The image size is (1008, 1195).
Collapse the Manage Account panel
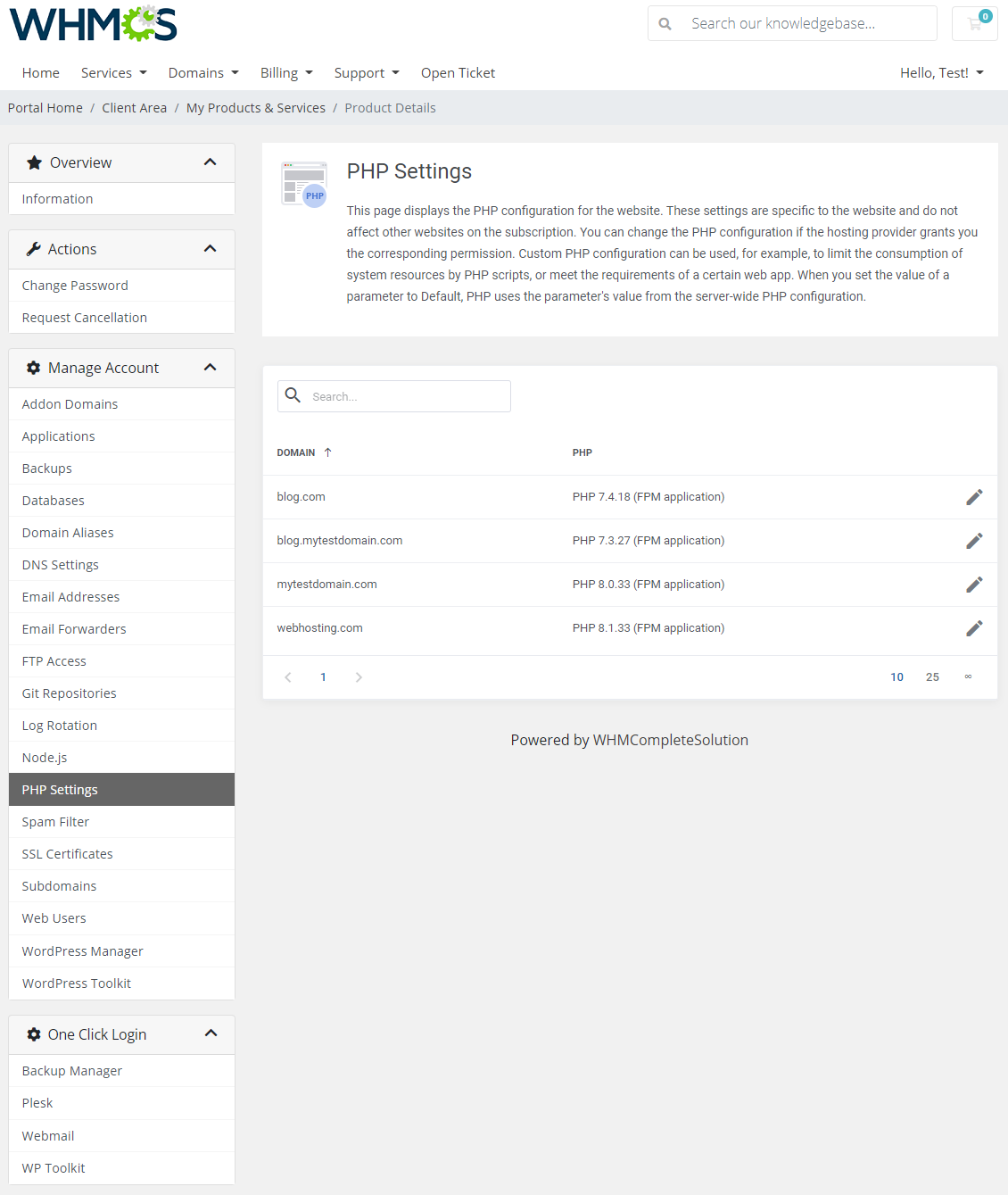[x=211, y=368]
